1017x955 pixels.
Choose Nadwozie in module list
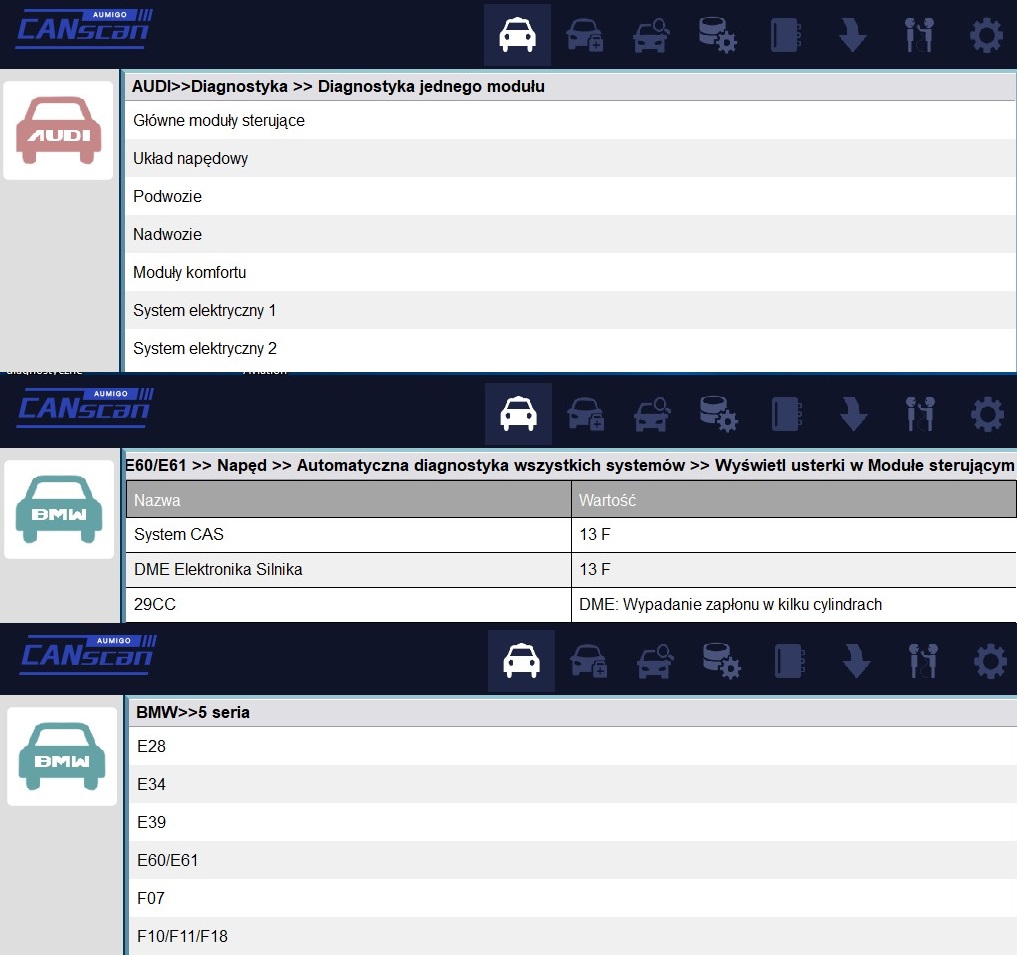pos(570,234)
